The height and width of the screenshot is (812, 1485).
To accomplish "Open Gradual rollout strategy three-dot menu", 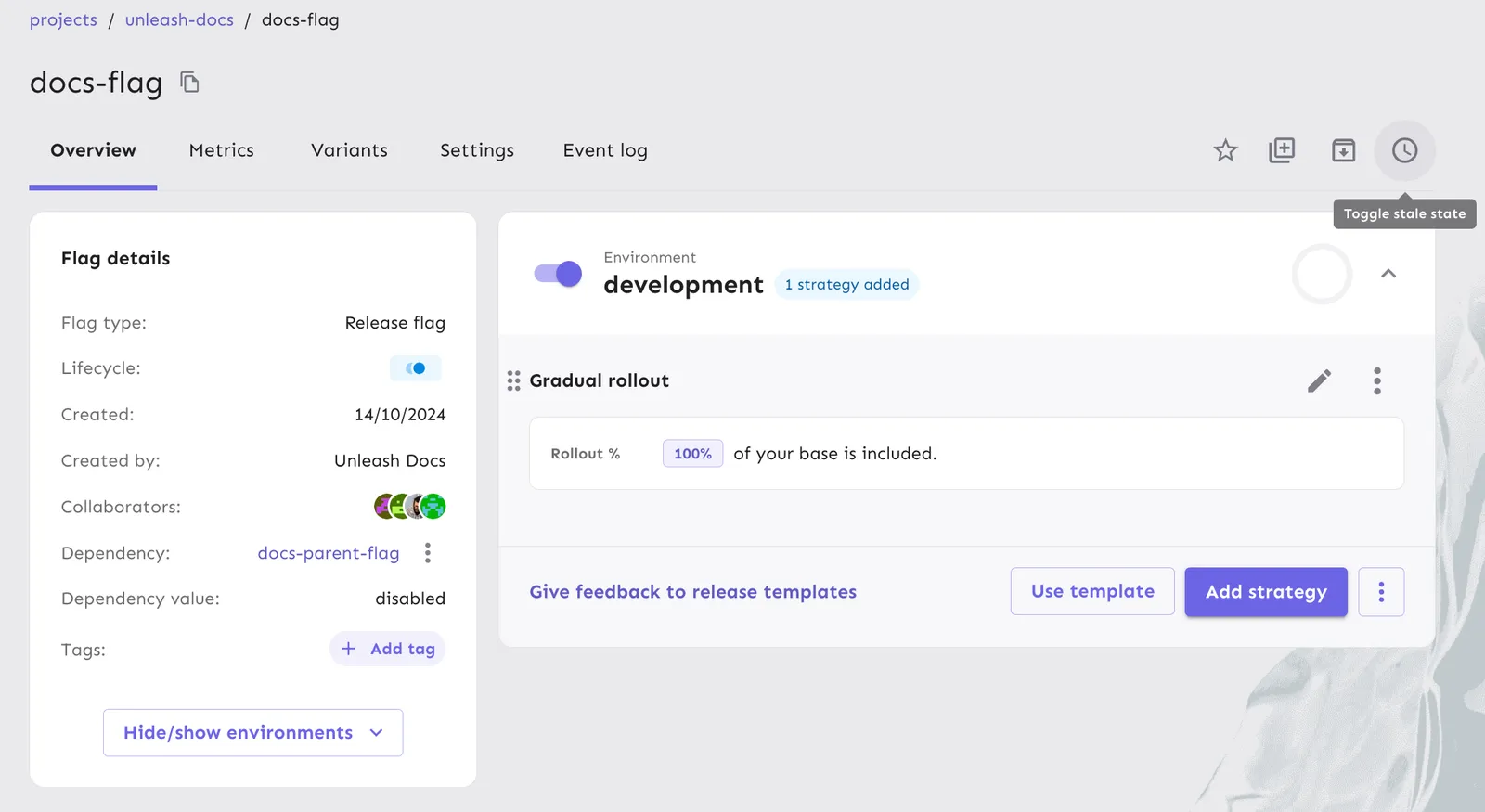I will 1377,380.
